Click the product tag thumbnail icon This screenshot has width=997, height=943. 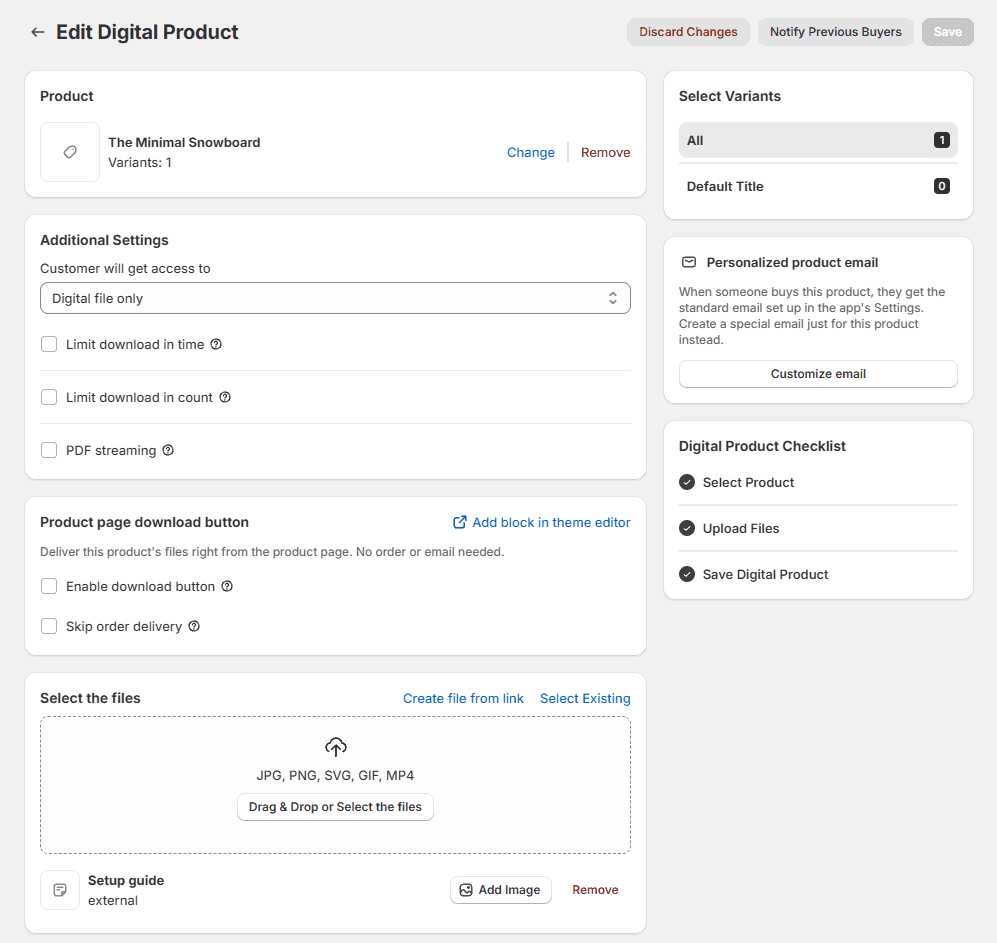[x=70, y=152]
